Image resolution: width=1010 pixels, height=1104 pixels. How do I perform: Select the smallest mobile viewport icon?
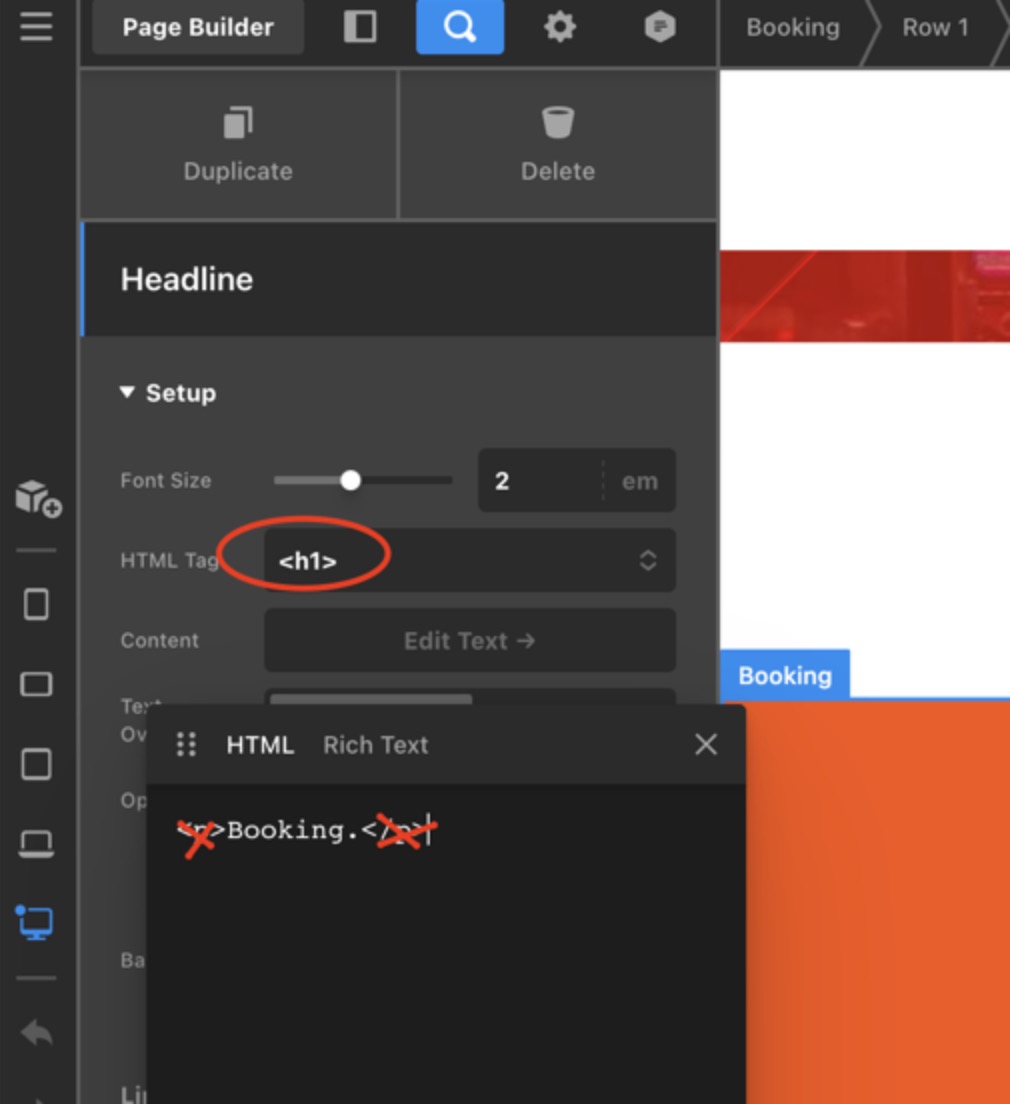(x=36, y=604)
